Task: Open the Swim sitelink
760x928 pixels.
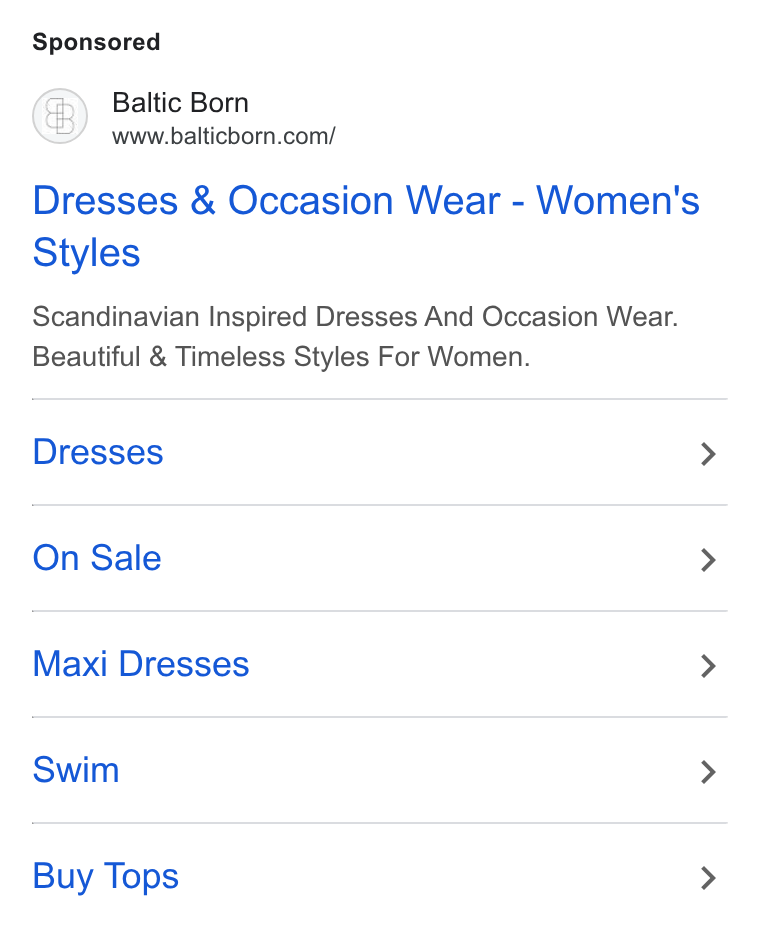Action: tap(76, 770)
